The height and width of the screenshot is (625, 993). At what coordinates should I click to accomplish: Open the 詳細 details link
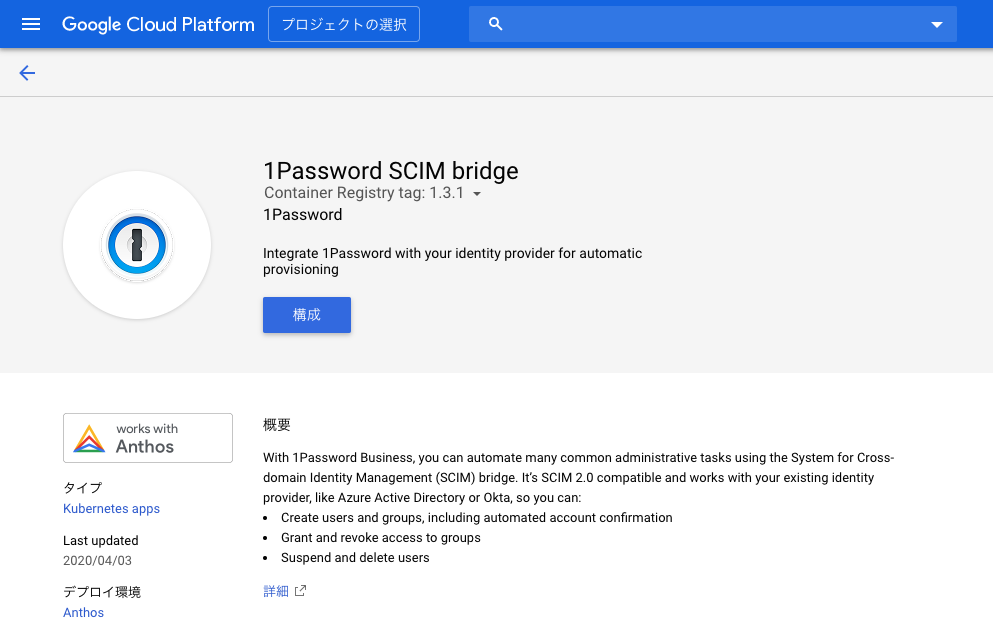click(x=276, y=591)
